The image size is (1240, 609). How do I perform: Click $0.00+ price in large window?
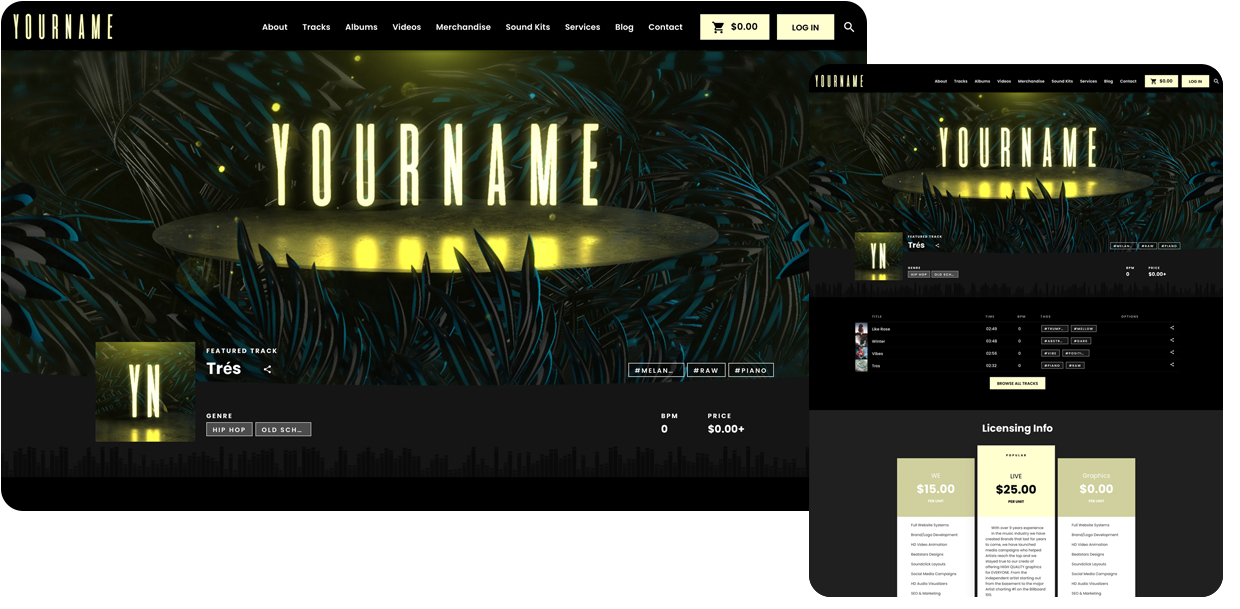[x=726, y=429]
